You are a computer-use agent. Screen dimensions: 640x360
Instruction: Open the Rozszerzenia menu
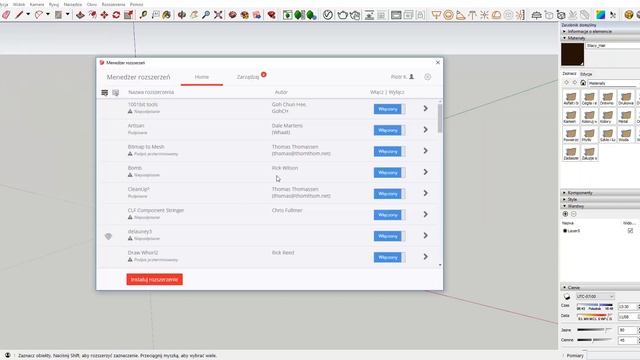tap(113, 4)
